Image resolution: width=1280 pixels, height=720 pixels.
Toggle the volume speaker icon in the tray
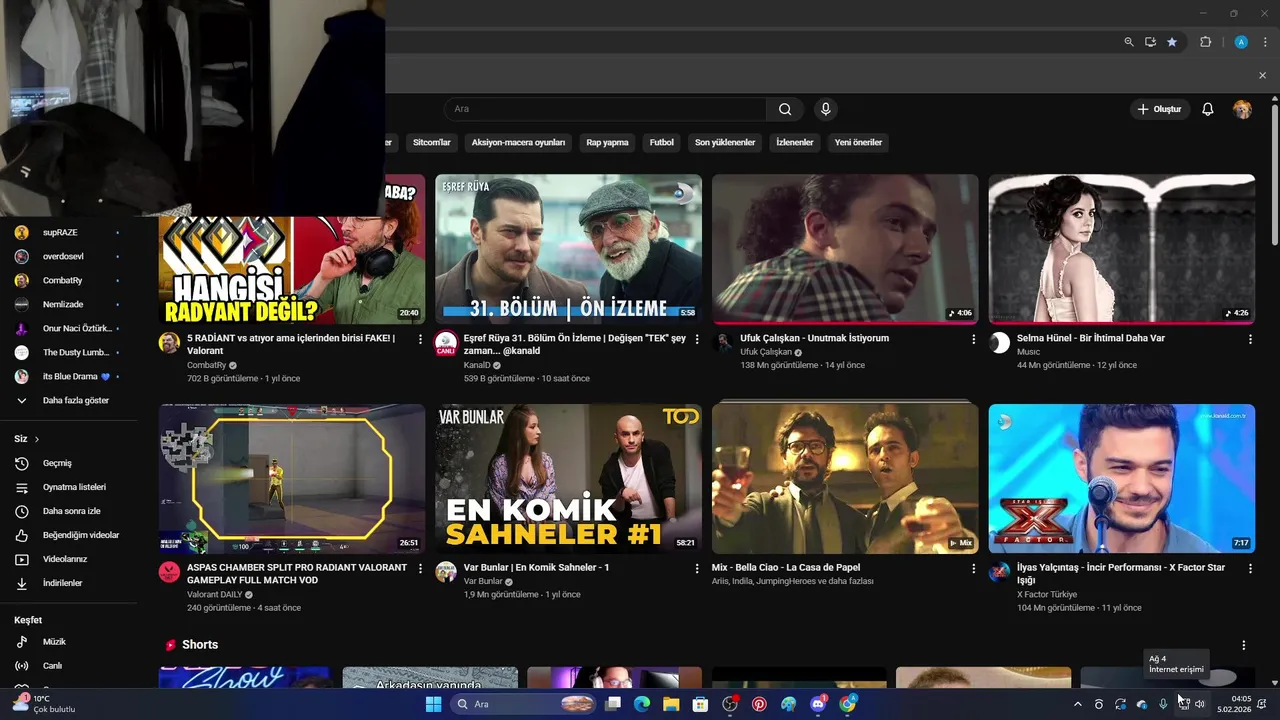click(x=1200, y=704)
